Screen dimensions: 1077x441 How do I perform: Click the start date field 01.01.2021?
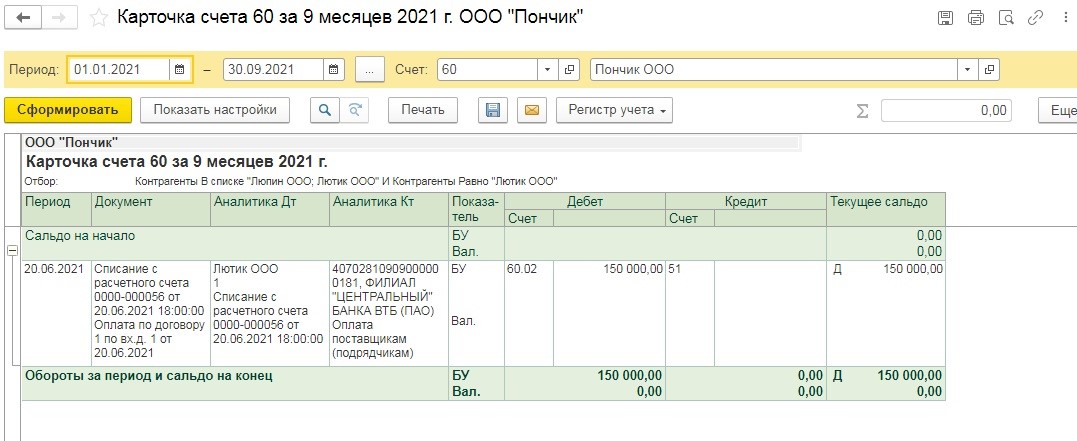[120, 69]
